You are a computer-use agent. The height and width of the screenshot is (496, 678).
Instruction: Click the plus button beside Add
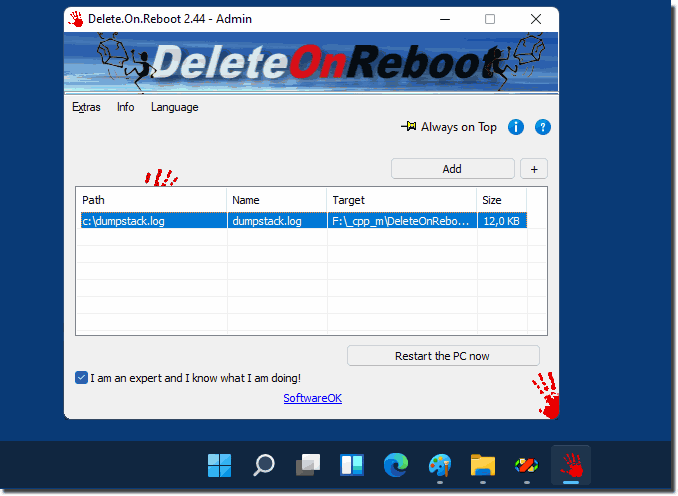pyautogui.click(x=534, y=169)
